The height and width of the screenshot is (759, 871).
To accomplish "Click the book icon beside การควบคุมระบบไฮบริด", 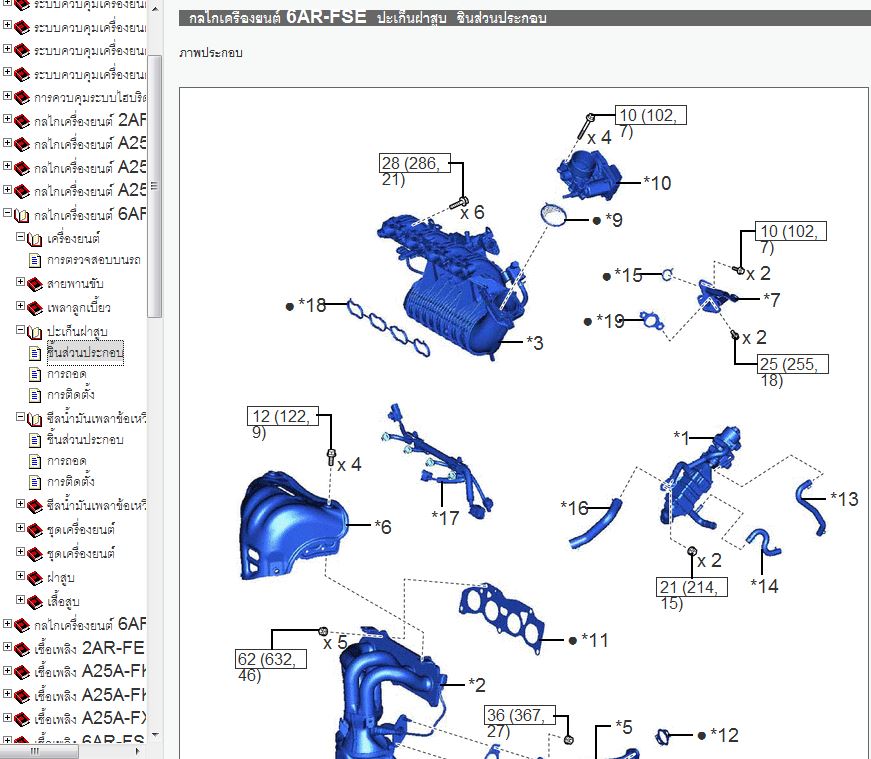I will (x=22, y=97).
